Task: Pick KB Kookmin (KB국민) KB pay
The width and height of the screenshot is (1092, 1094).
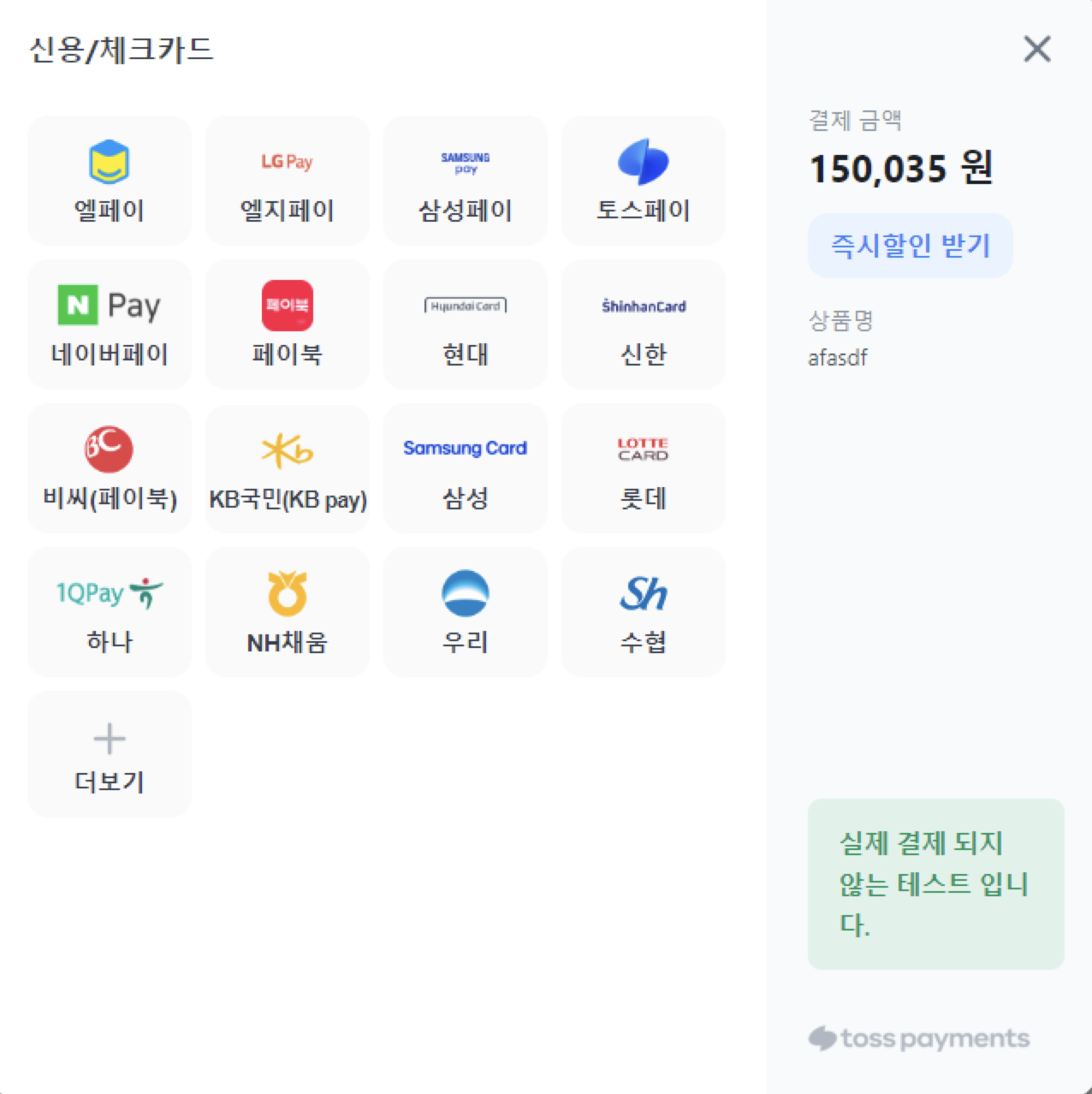Action: pyautogui.click(x=288, y=468)
